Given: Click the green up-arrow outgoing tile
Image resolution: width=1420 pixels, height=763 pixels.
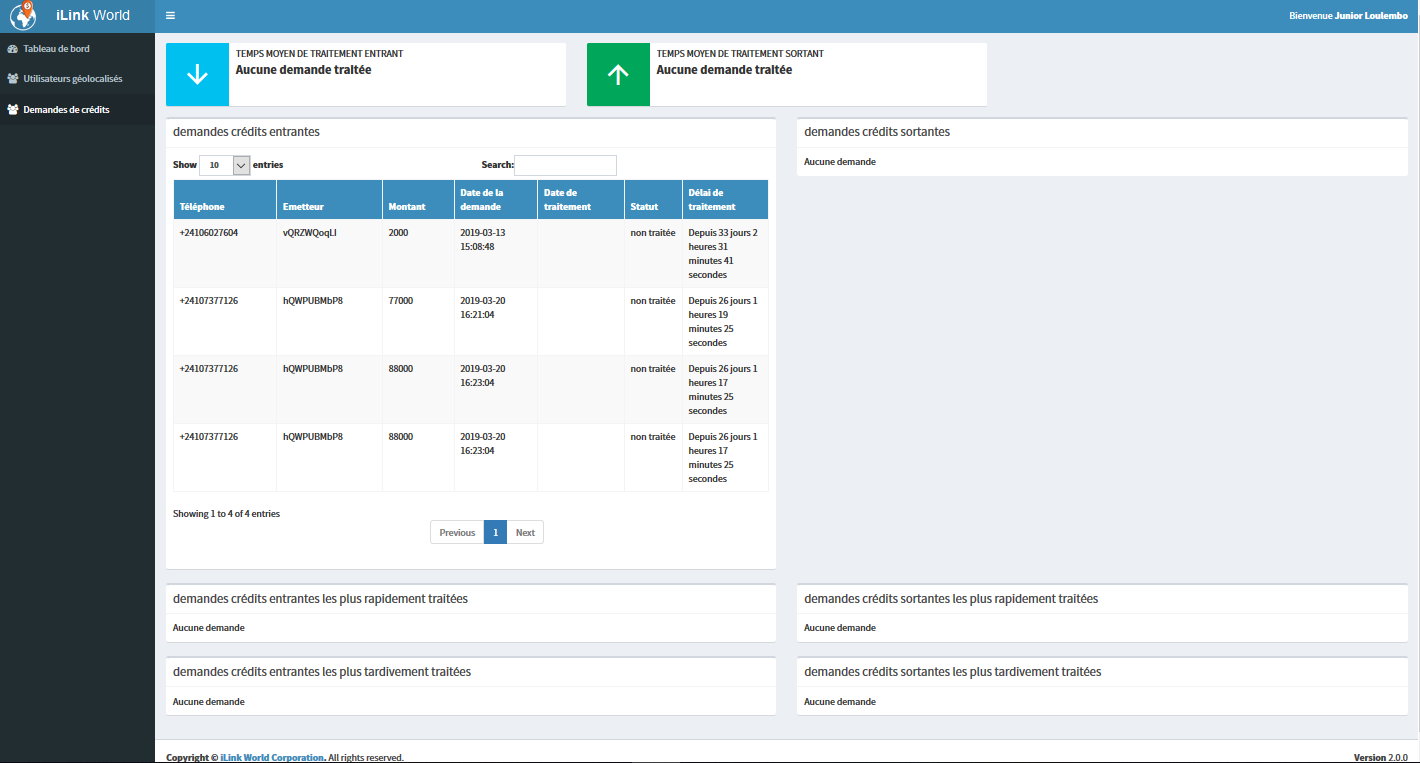Looking at the screenshot, I should [618, 74].
